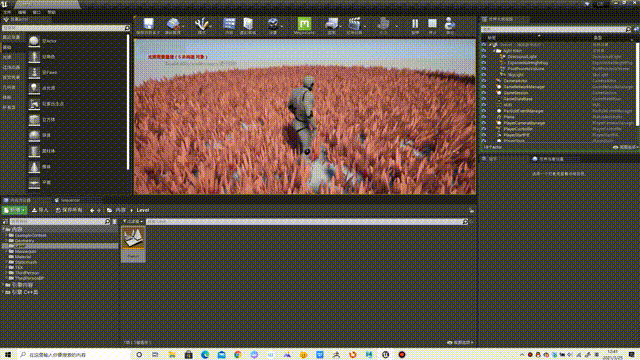Viewport: 640px width, 360px height.
Task: Toggle visibility eye for GameSession row
Action: (484, 93)
